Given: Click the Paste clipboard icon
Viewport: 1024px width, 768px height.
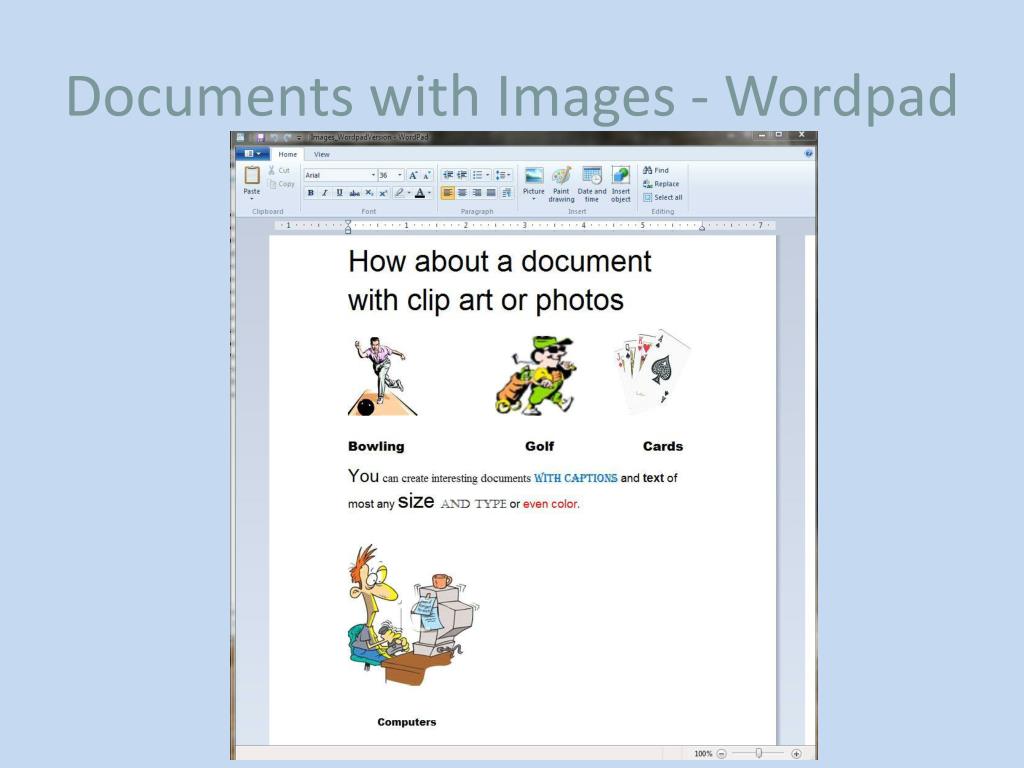Looking at the screenshot, I should click(x=251, y=175).
